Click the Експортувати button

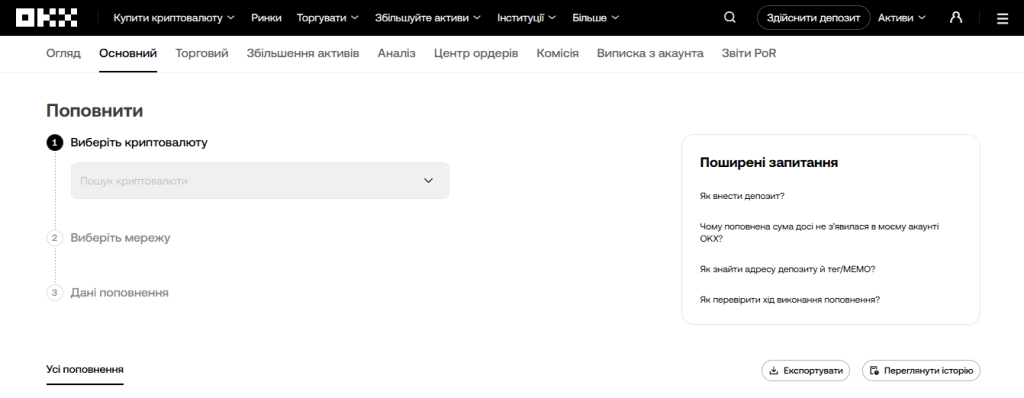point(806,371)
